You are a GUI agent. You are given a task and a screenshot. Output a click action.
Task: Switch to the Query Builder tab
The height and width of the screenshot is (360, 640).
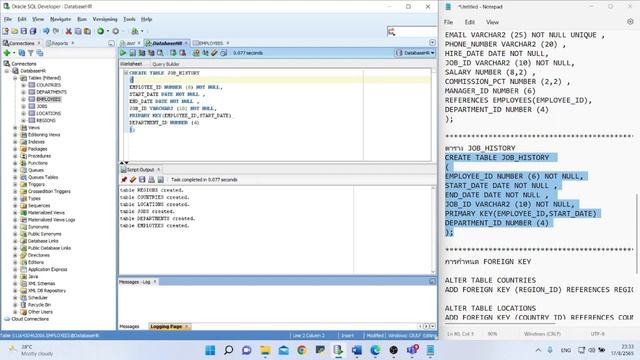click(165, 64)
